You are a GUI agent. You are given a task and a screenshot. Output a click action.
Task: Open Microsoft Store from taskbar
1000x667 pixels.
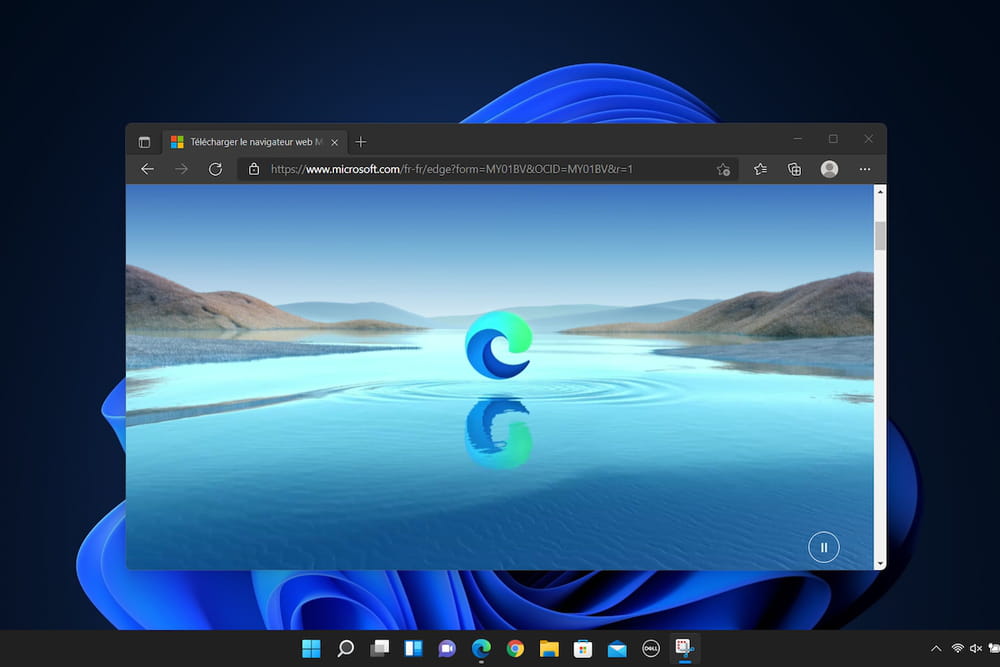583,649
